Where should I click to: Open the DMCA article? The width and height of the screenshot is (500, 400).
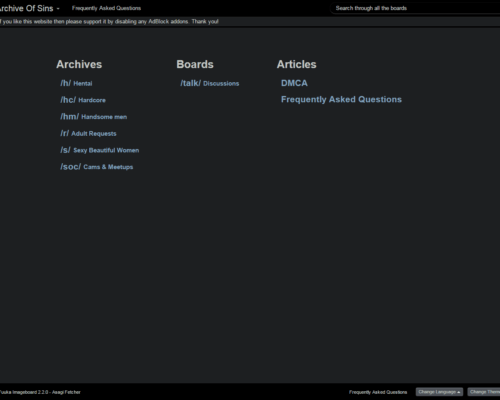(294, 83)
